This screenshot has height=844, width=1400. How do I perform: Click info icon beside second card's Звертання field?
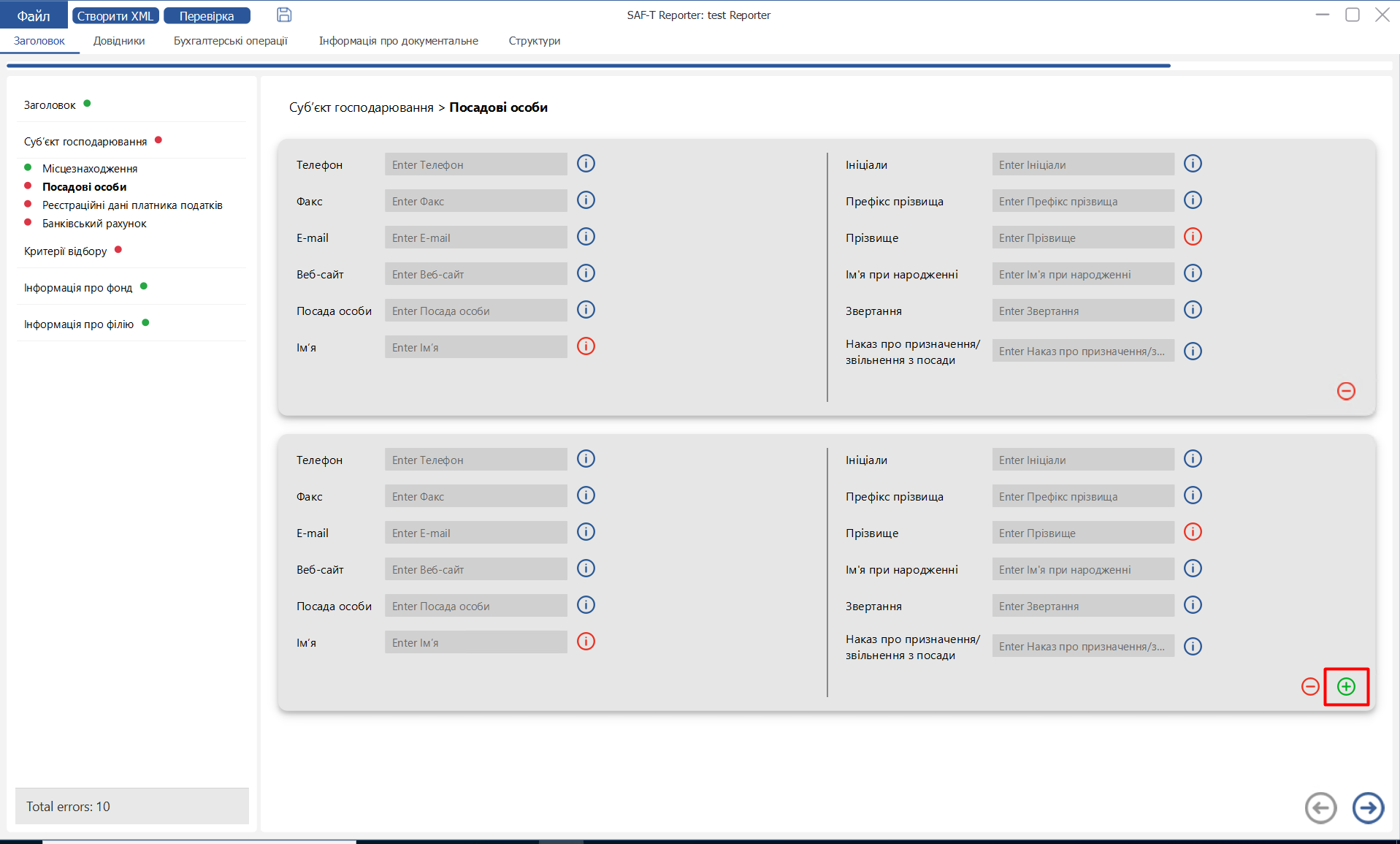coord(1193,605)
